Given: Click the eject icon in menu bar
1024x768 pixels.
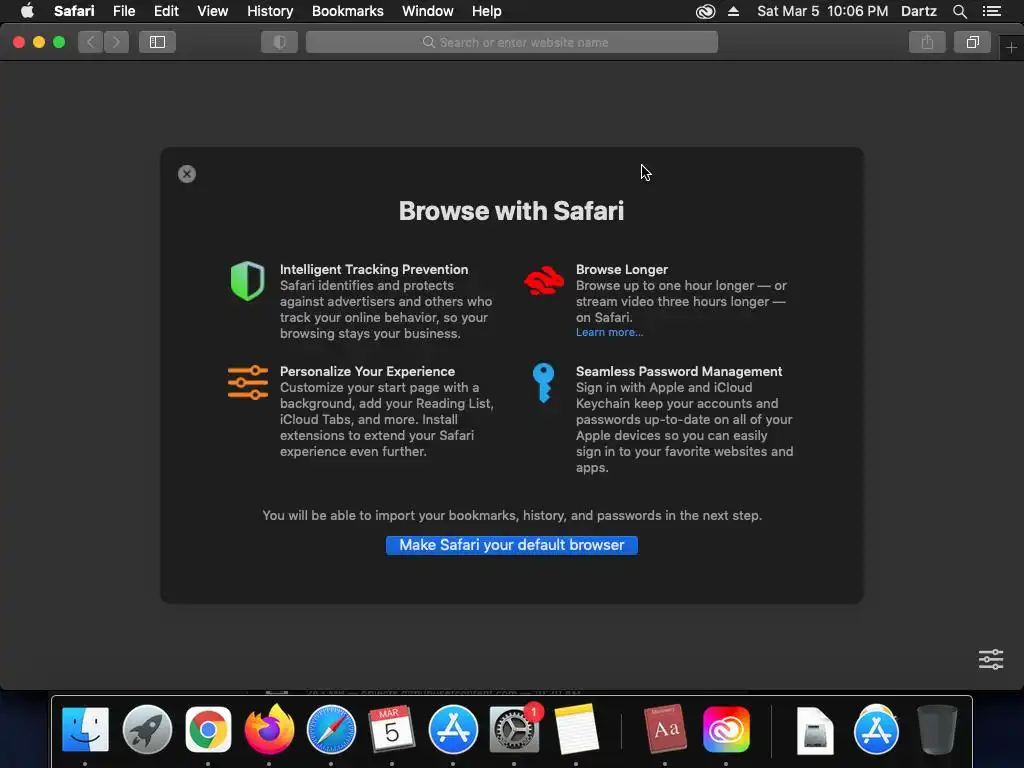Looking at the screenshot, I should coord(733,11).
